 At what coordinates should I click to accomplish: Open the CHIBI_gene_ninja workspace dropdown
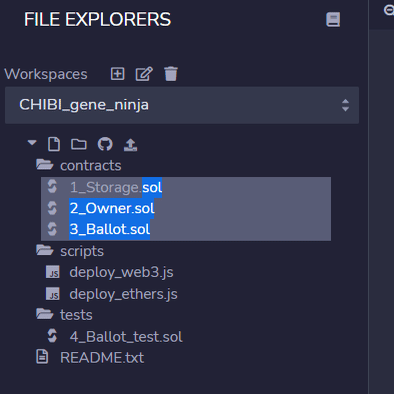pos(182,105)
